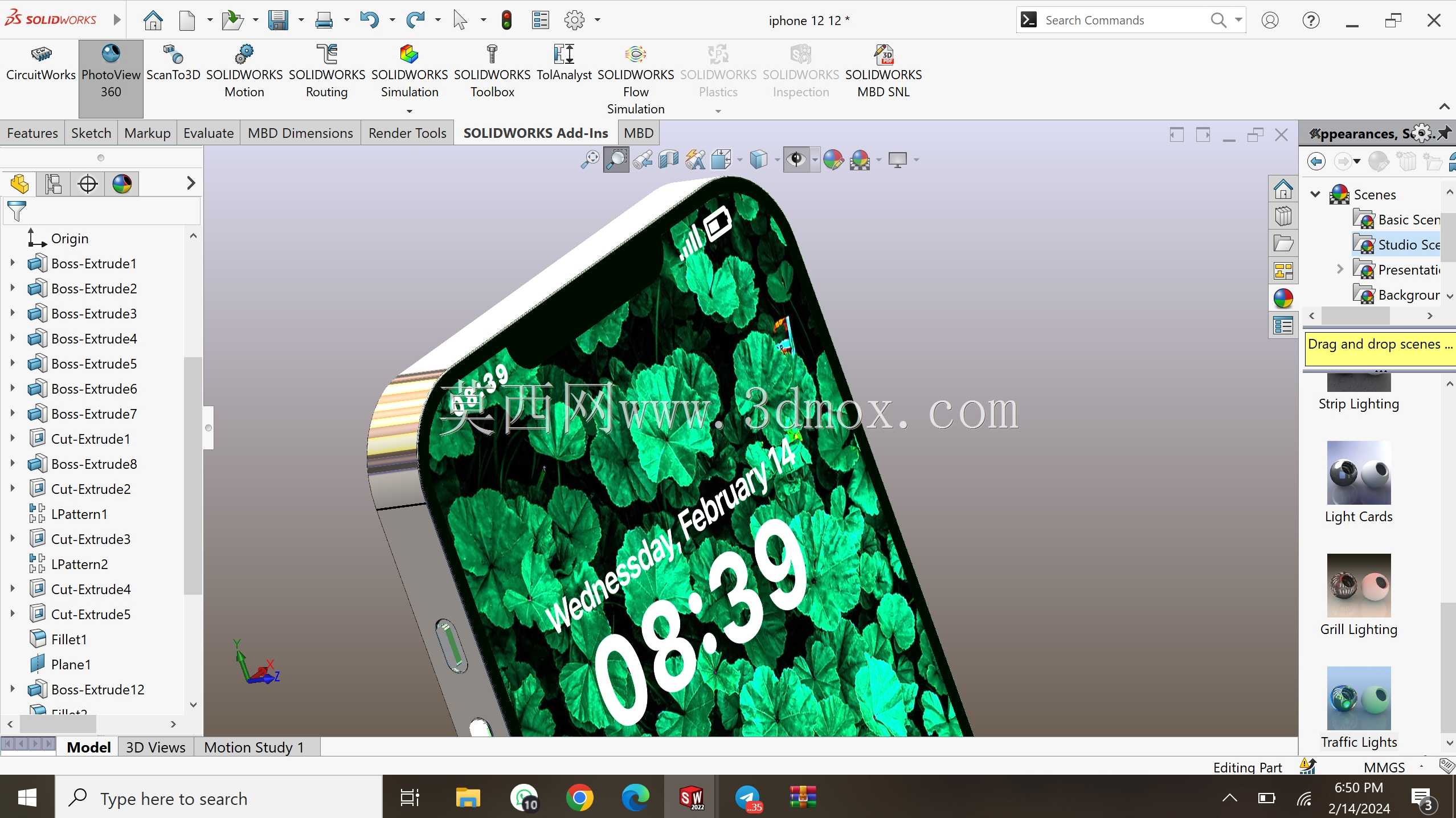This screenshot has width=1456, height=818.
Task: Enable SOLIDWORKS Motion add-in
Action: pyautogui.click(x=244, y=72)
